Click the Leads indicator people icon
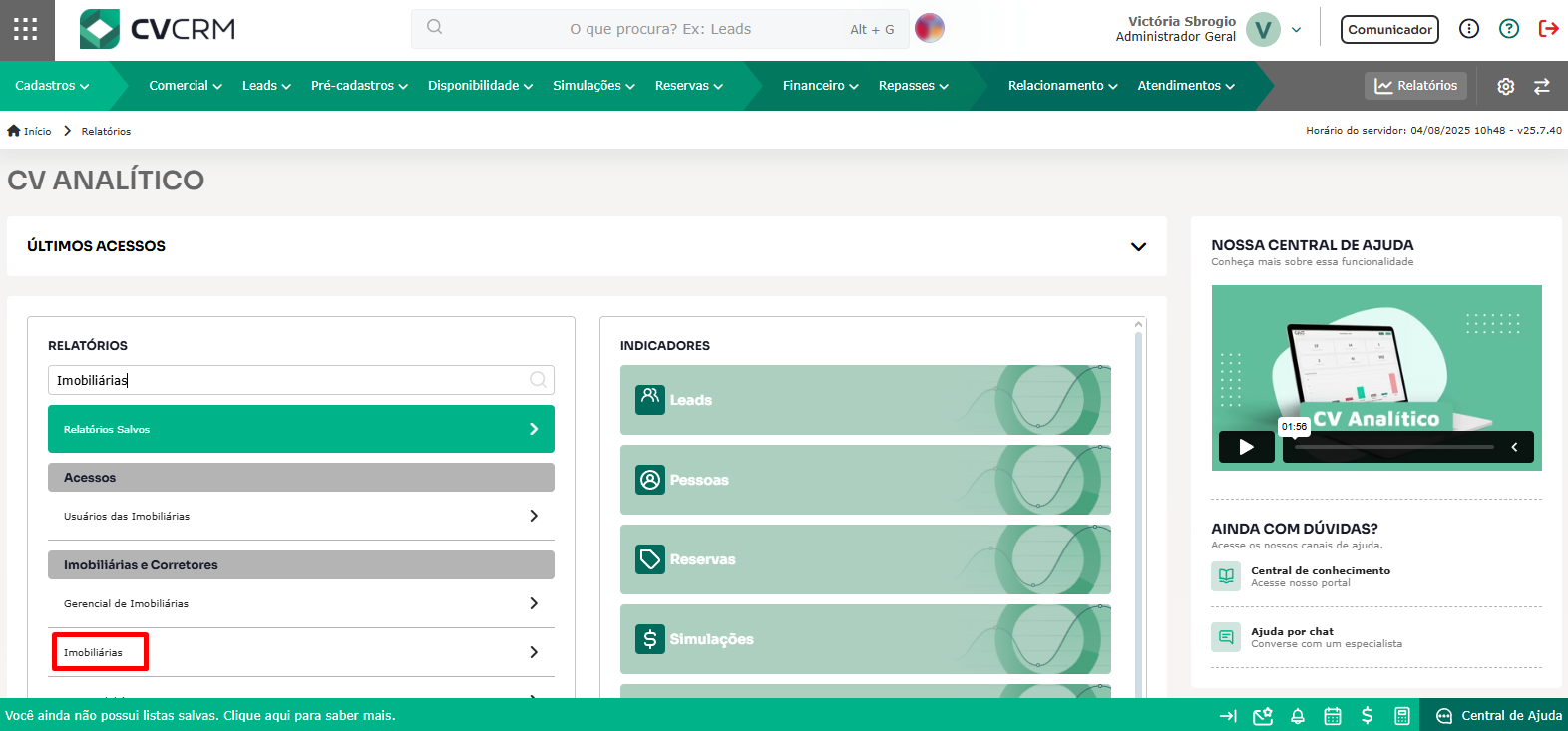This screenshot has width=1568, height=731. click(x=650, y=399)
